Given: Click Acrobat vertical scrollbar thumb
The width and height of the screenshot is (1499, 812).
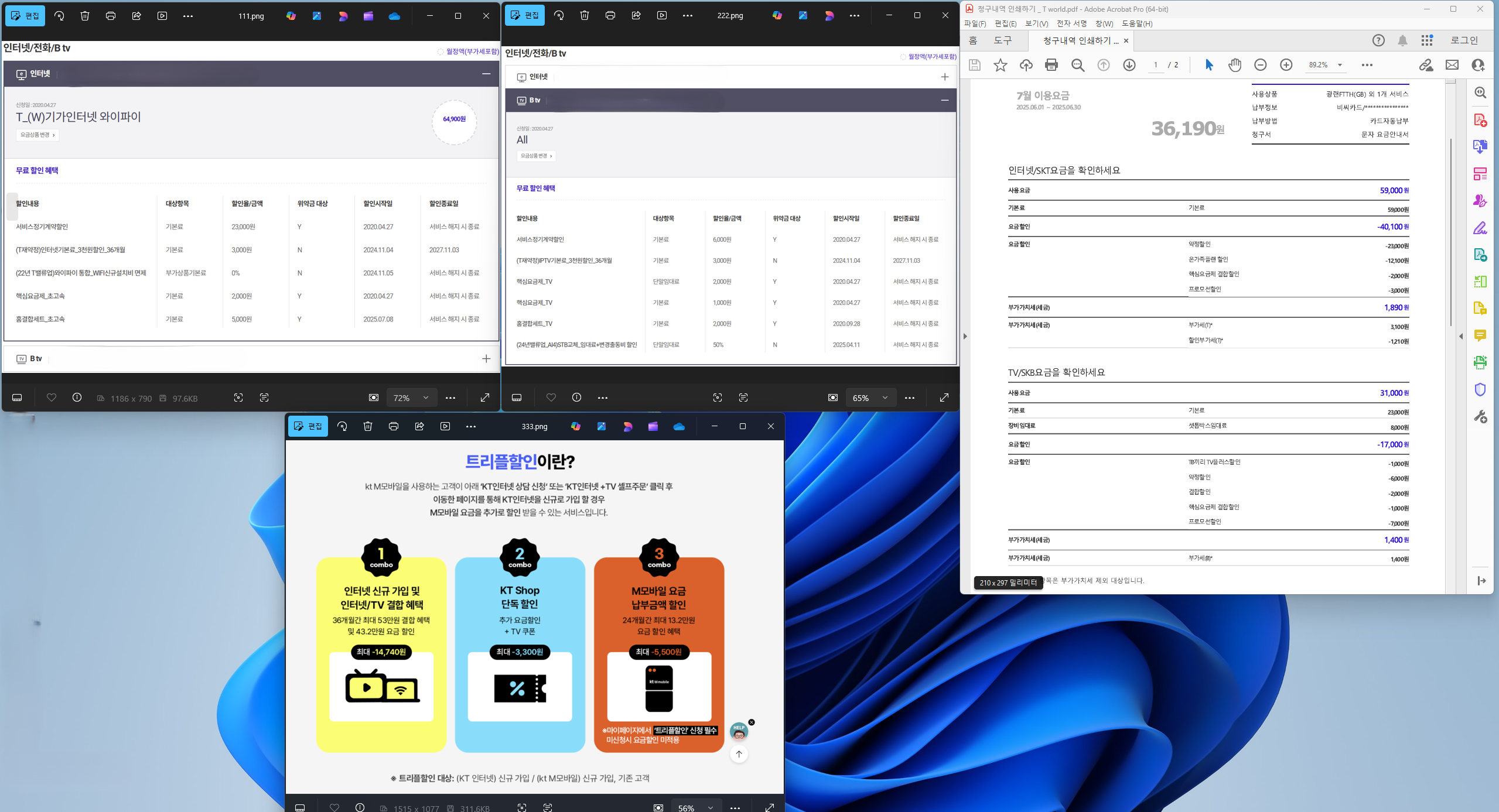Looking at the screenshot, I should [1451, 232].
